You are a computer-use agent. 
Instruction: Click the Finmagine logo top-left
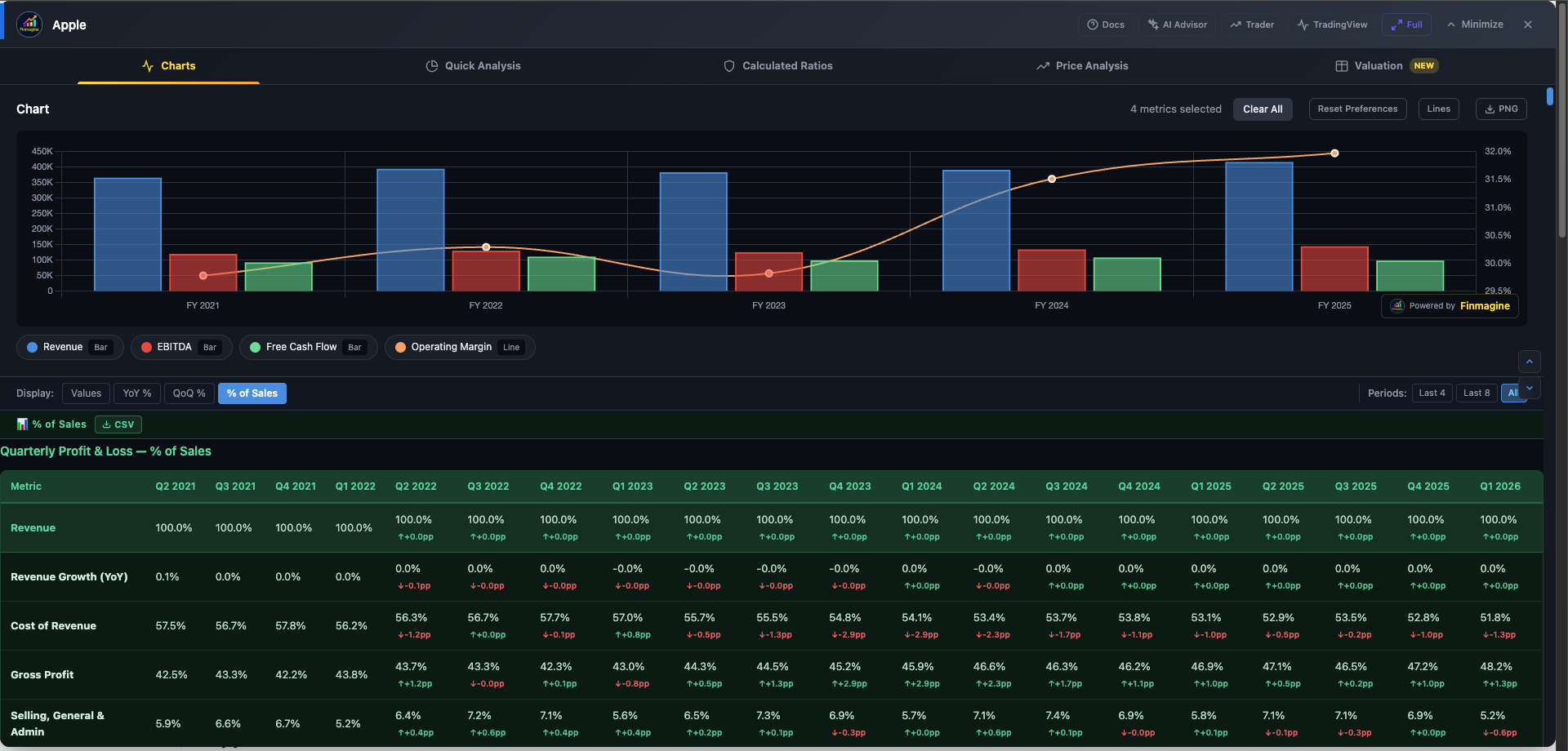29,24
